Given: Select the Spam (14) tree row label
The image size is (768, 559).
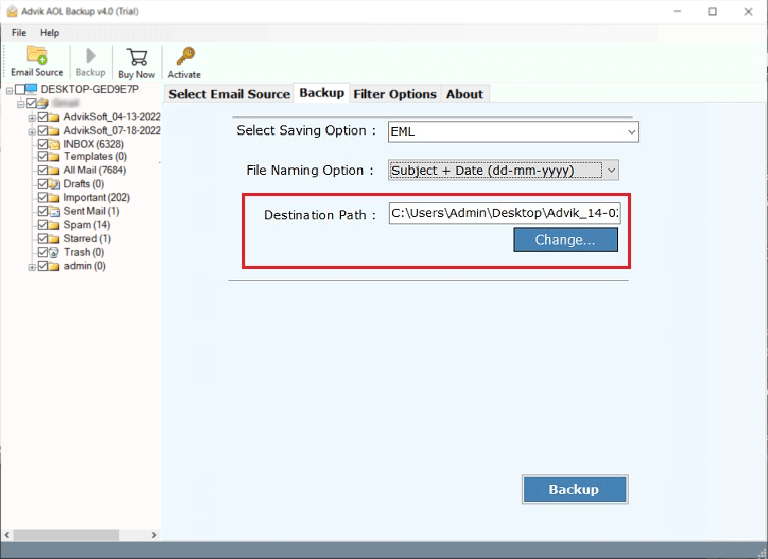Looking at the screenshot, I should 87,225.
